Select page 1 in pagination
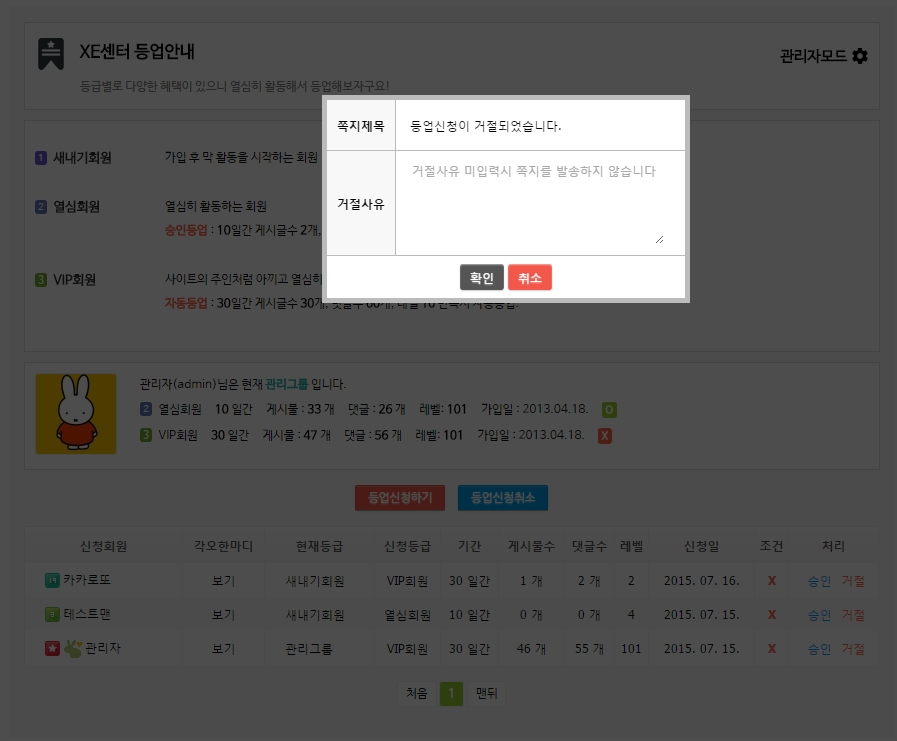The image size is (897, 741). click(451, 694)
